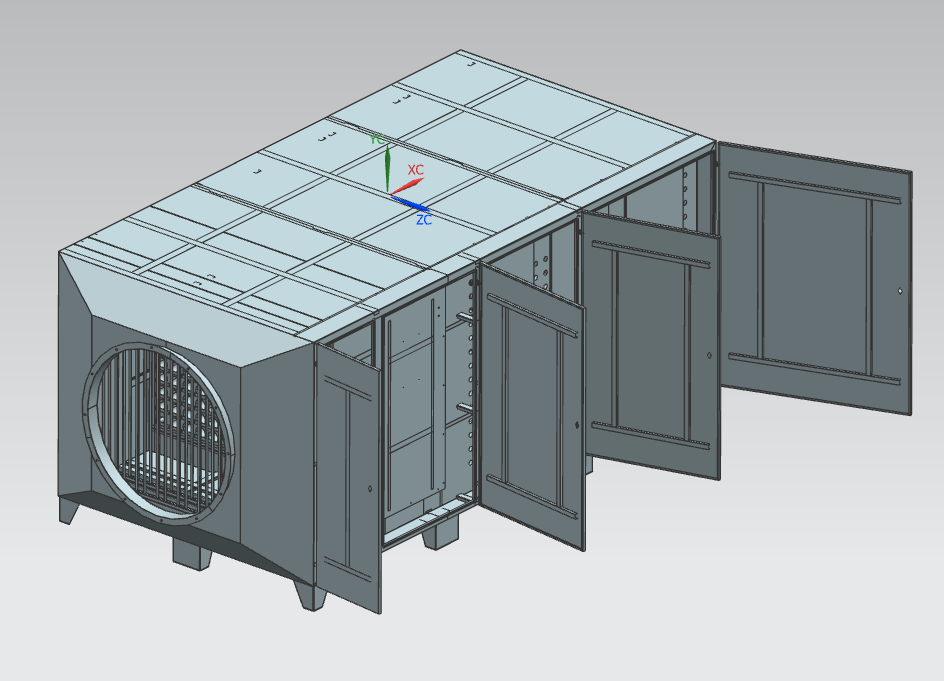Click the XC axis label
Screen dimensions: 944x681
click(x=415, y=170)
